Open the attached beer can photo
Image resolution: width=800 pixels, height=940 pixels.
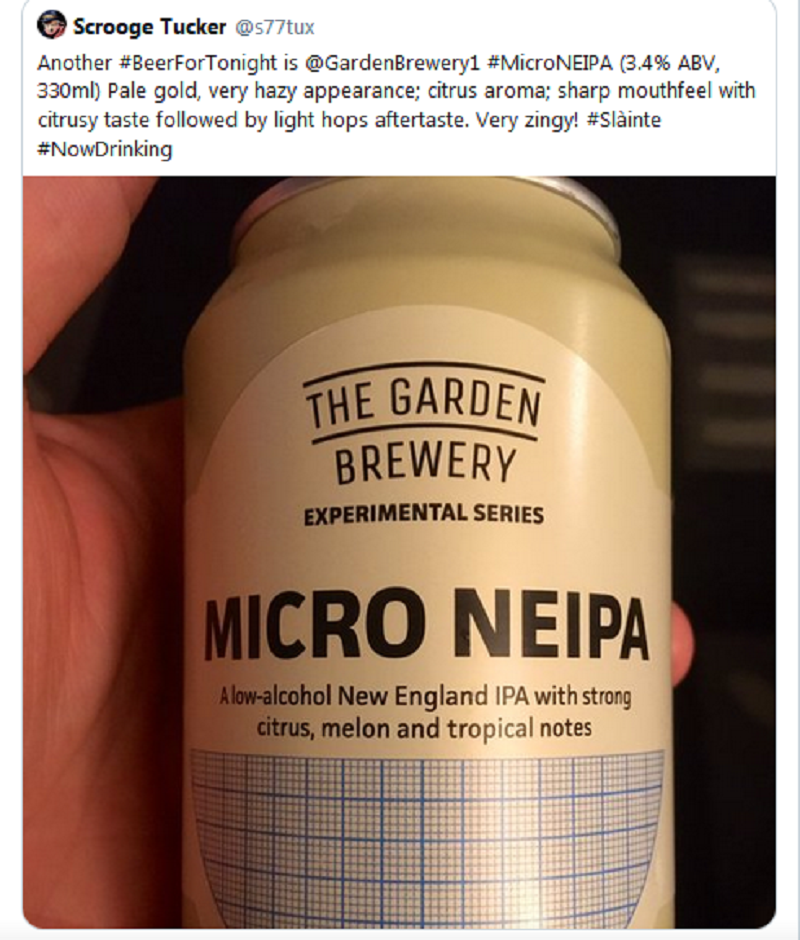click(x=399, y=552)
